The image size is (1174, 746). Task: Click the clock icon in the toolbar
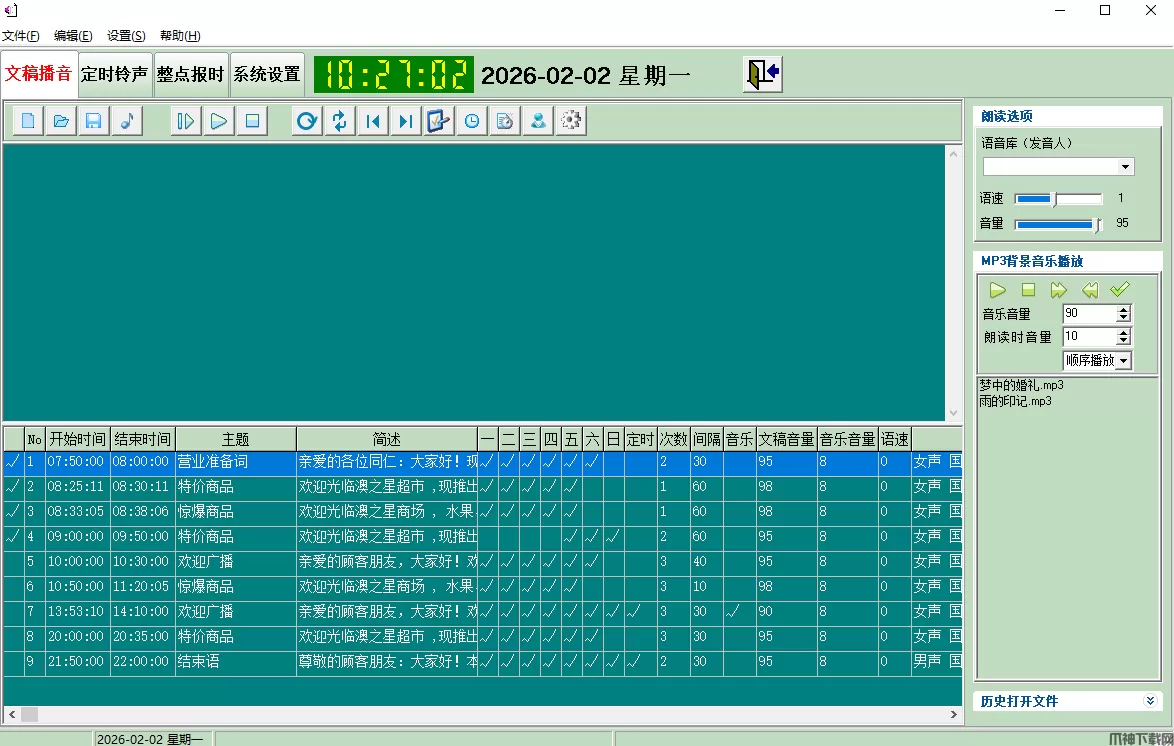[471, 121]
